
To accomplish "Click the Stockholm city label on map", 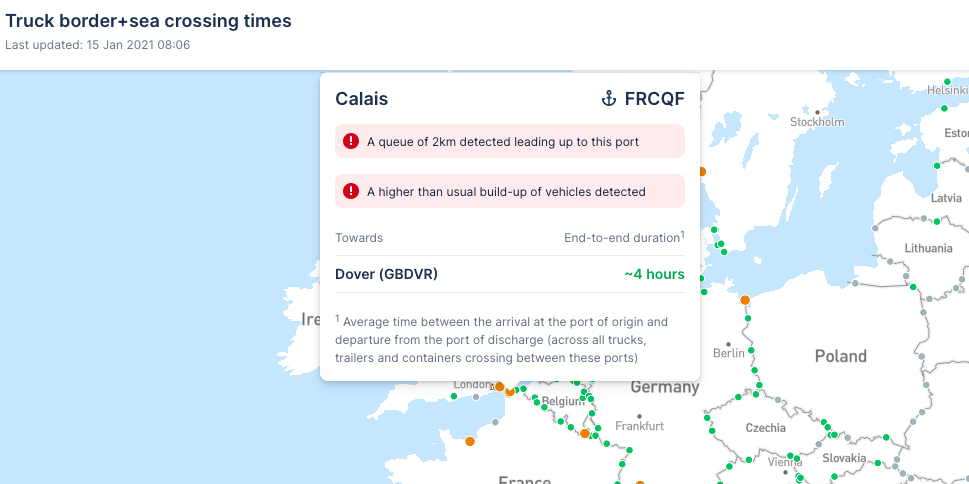I will point(817,122).
